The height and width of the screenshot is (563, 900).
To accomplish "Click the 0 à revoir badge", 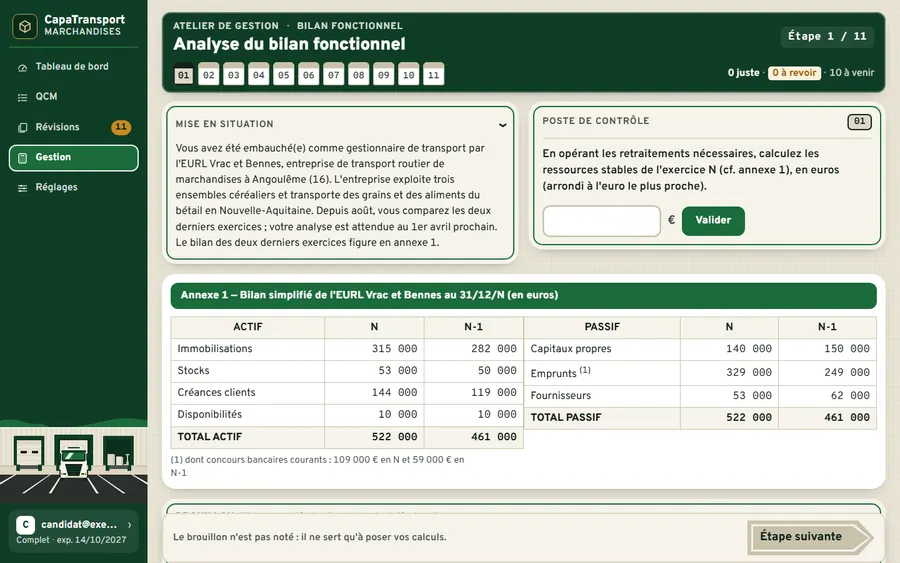I will tap(794, 73).
